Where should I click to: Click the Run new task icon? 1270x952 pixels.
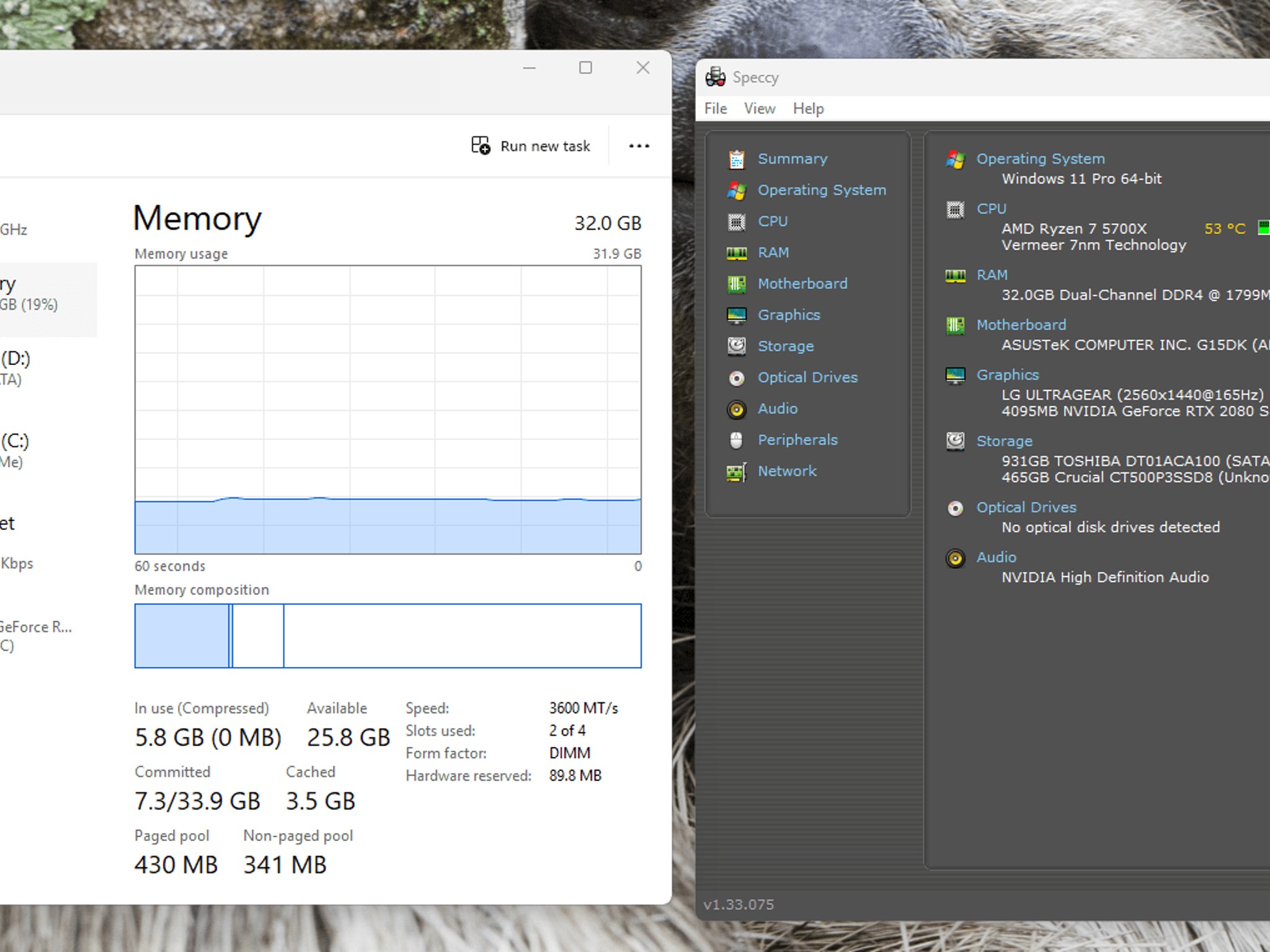[x=481, y=146]
